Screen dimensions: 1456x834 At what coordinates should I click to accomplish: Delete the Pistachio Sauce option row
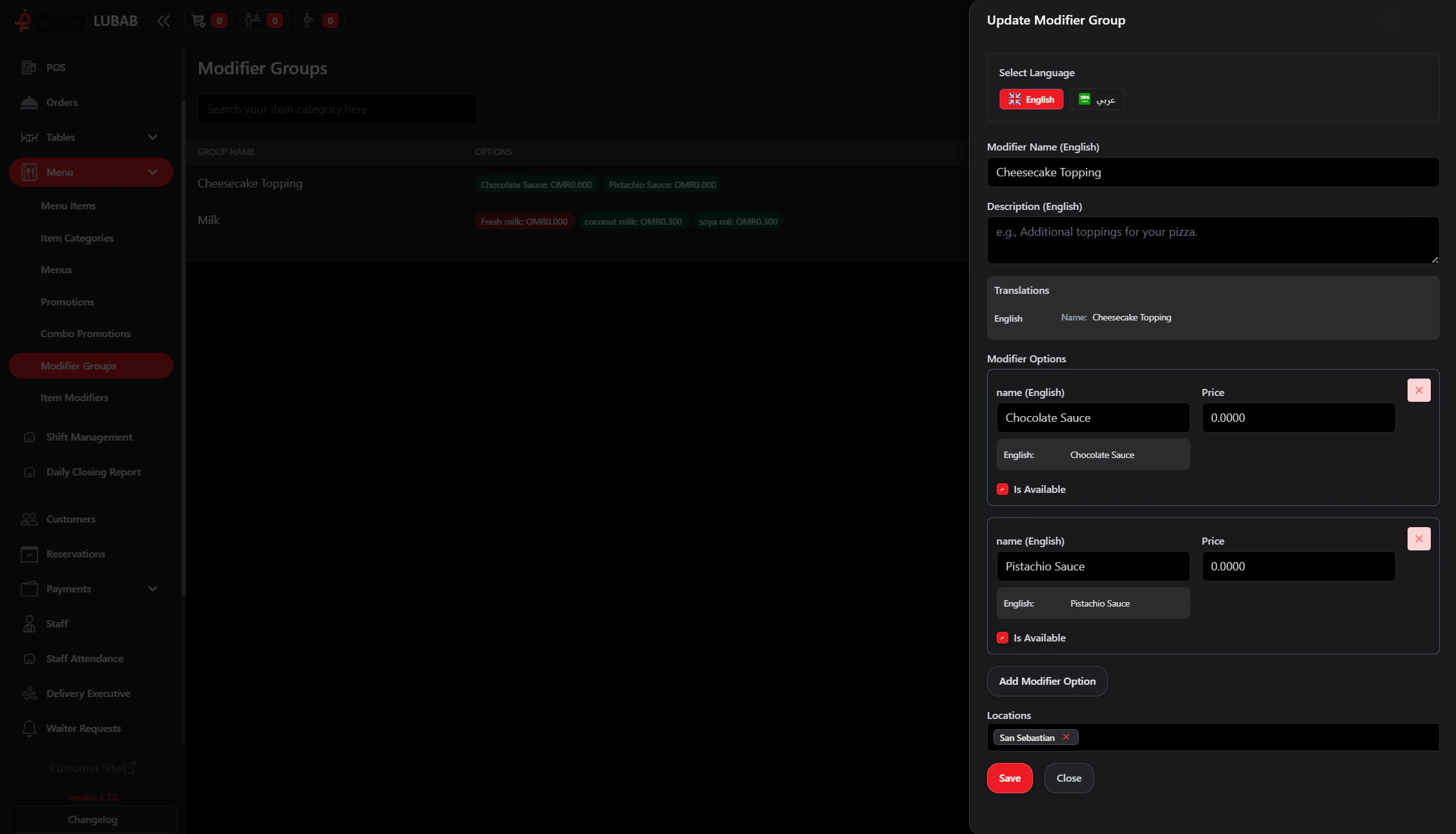tap(1419, 539)
